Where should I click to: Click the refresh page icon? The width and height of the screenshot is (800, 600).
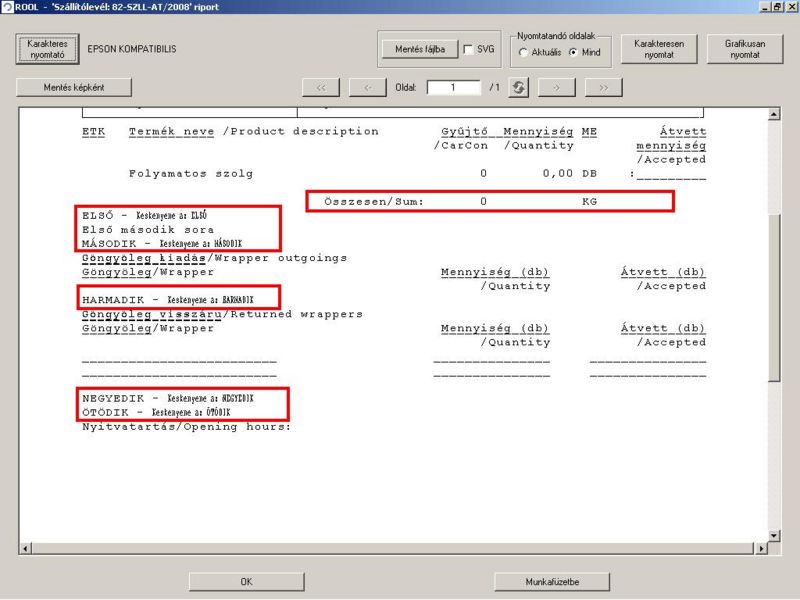pyautogui.click(x=519, y=88)
